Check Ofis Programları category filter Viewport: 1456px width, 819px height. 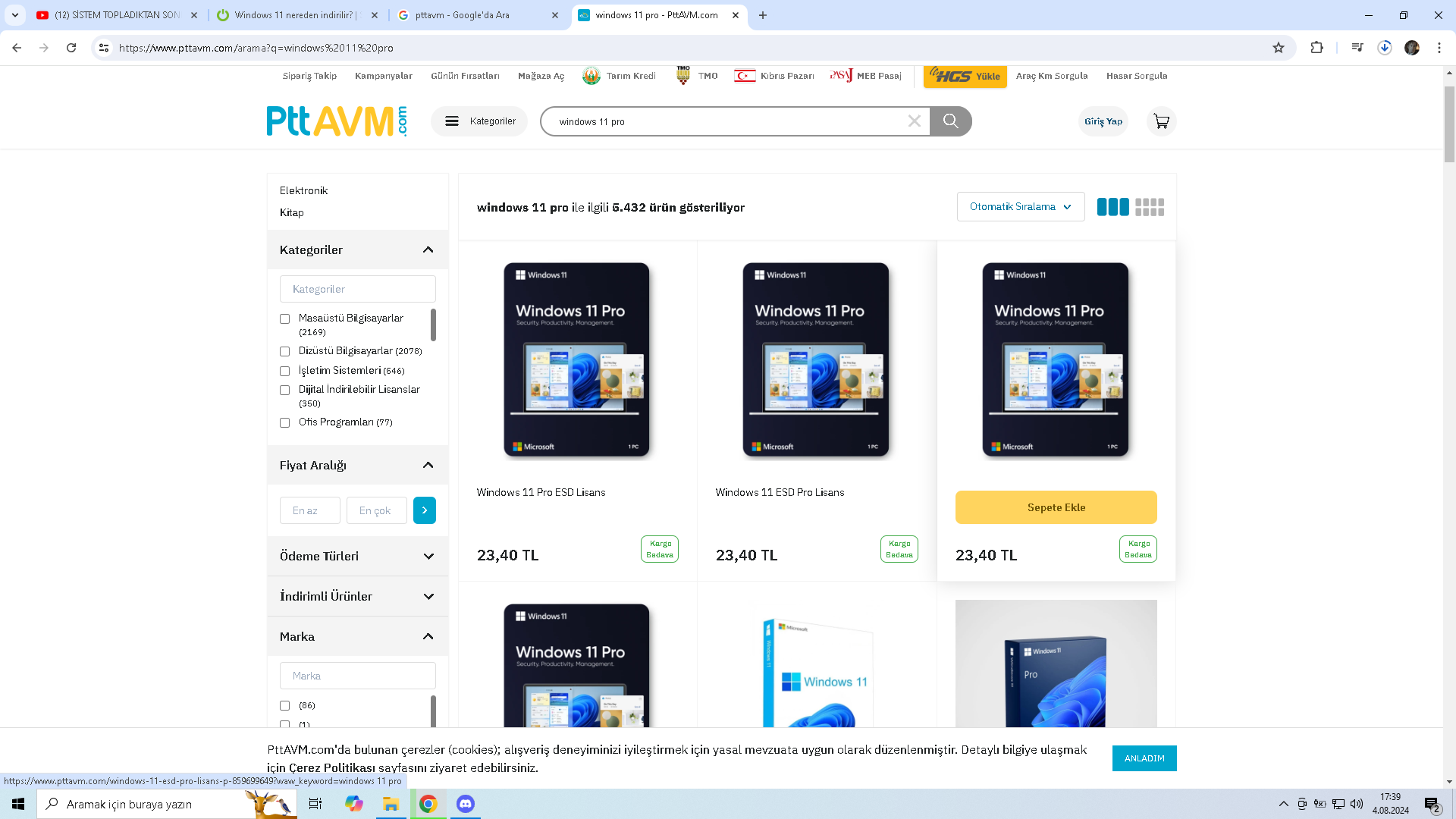tap(285, 423)
